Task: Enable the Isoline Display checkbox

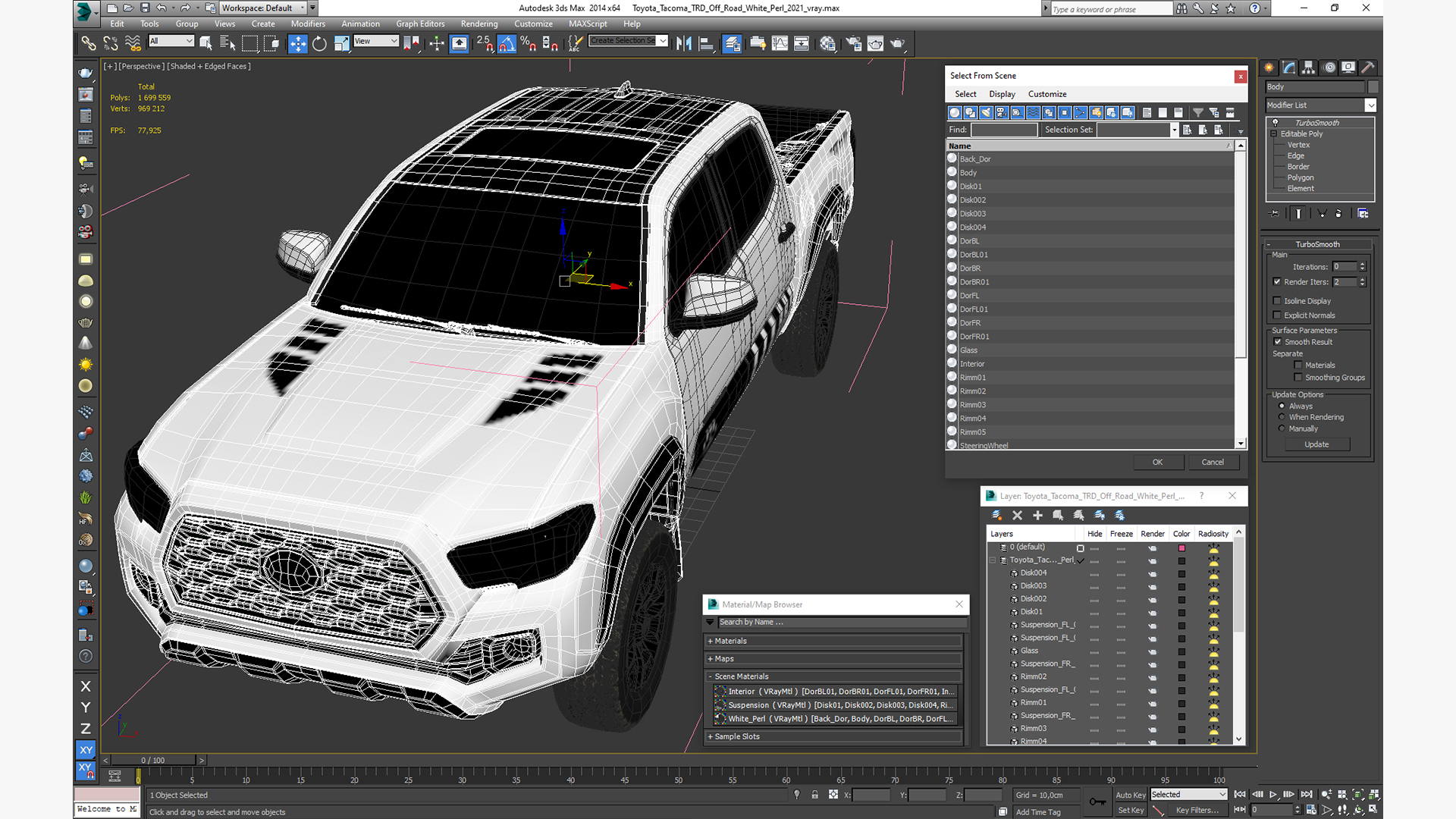Action: pyautogui.click(x=1277, y=301)
